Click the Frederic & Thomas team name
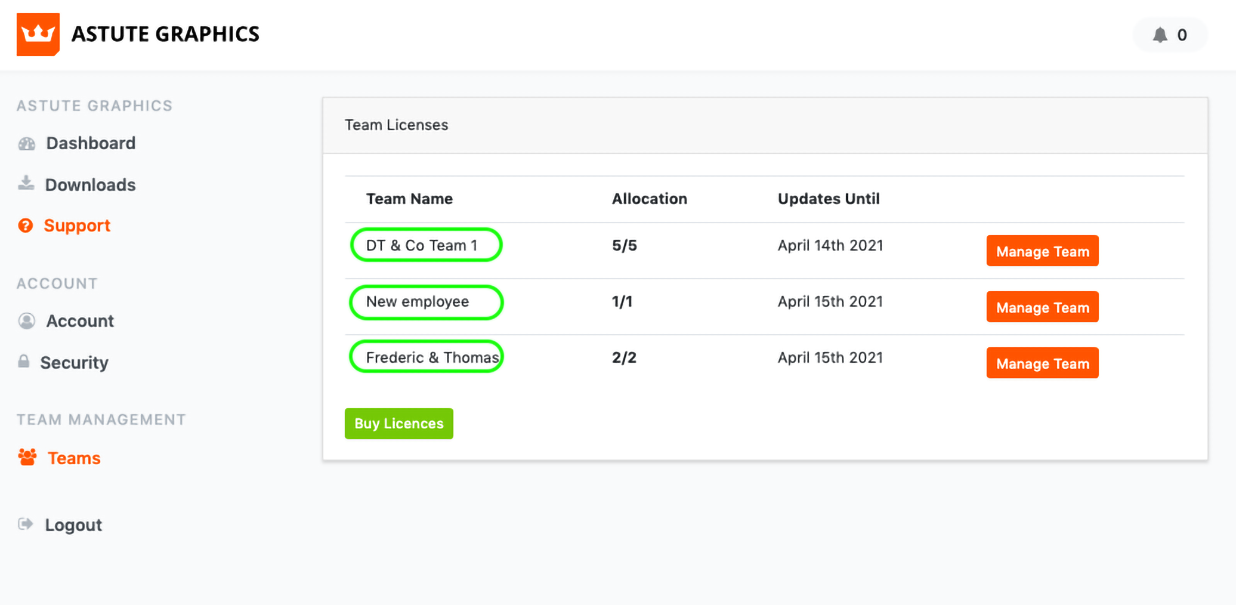 (432, 357)
